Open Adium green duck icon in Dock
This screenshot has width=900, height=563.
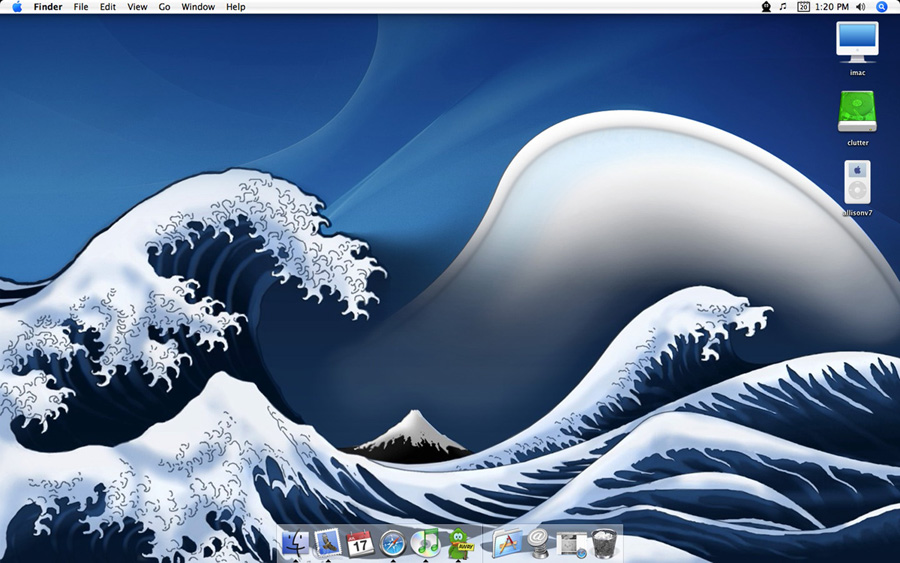[459, 543]
